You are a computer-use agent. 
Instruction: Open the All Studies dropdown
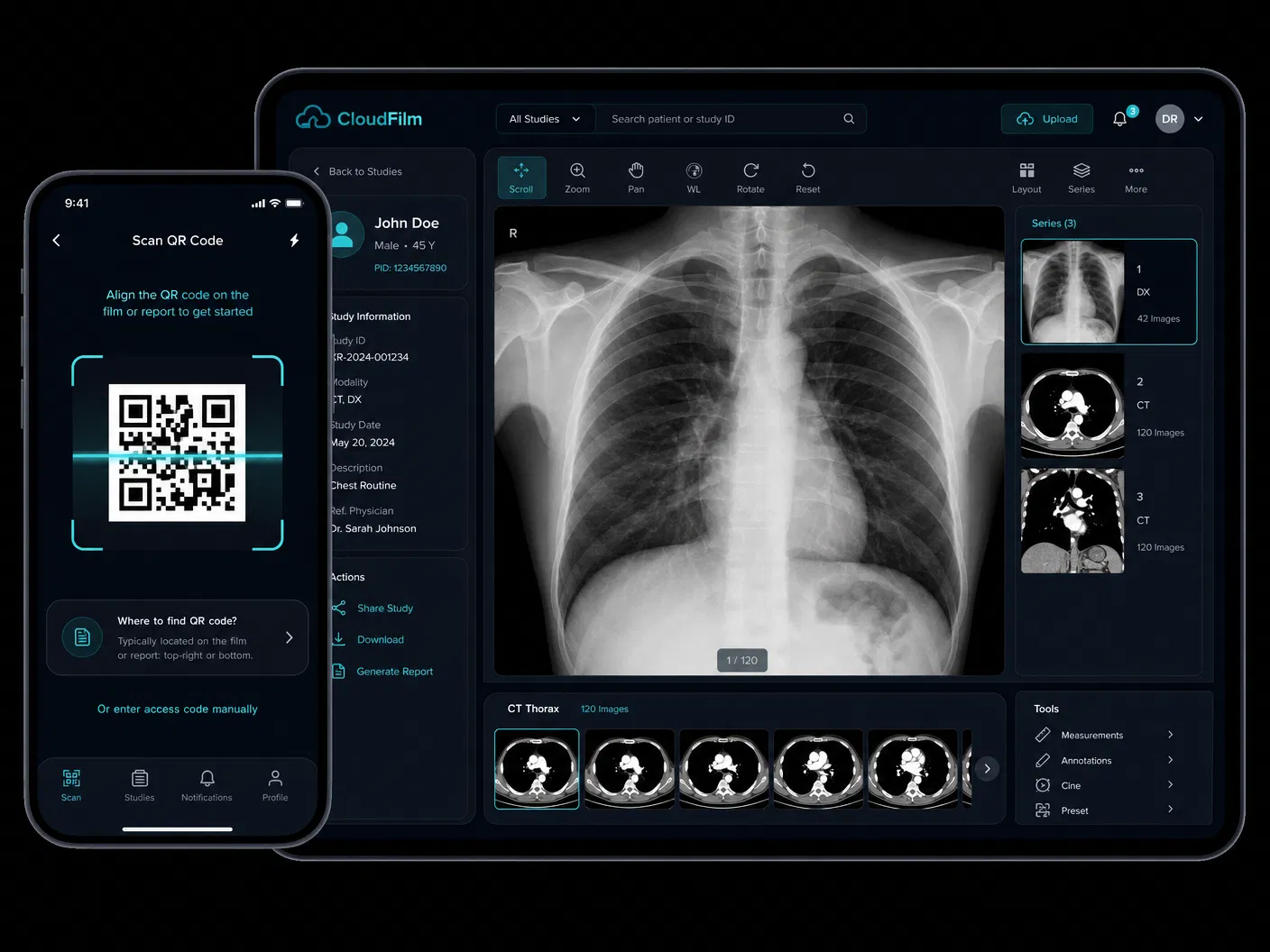pos(545,119)
